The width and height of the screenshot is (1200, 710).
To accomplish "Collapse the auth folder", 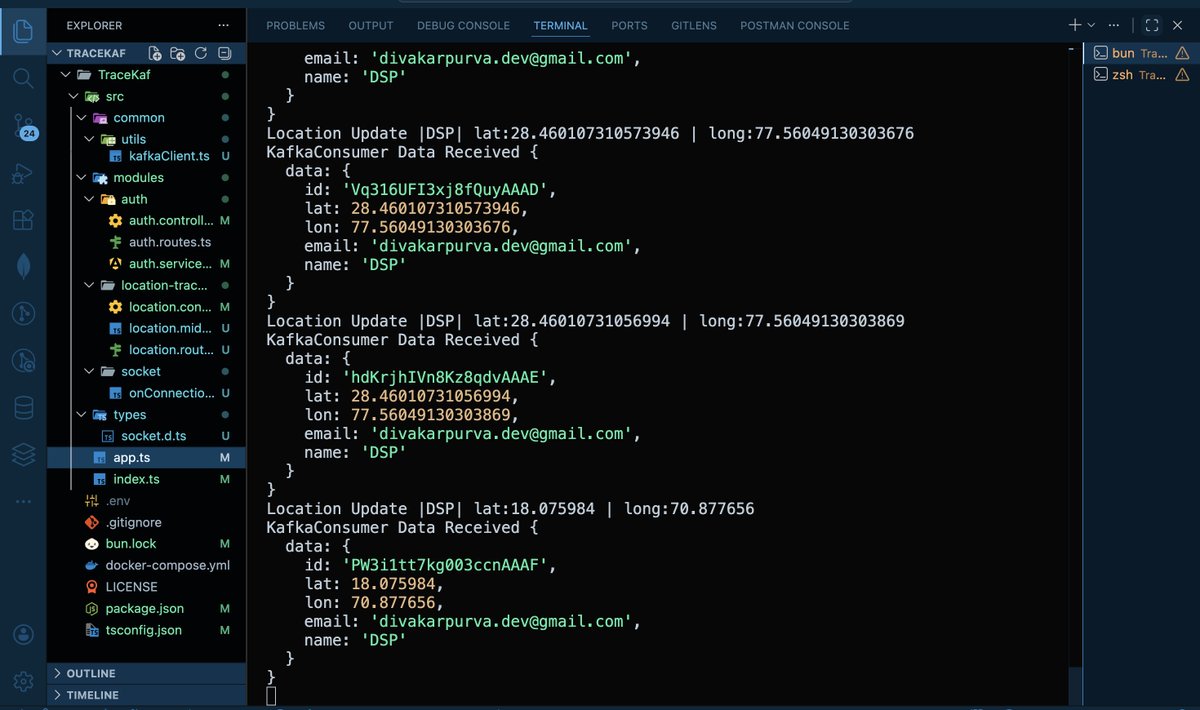I will click(x=90, y=199).
